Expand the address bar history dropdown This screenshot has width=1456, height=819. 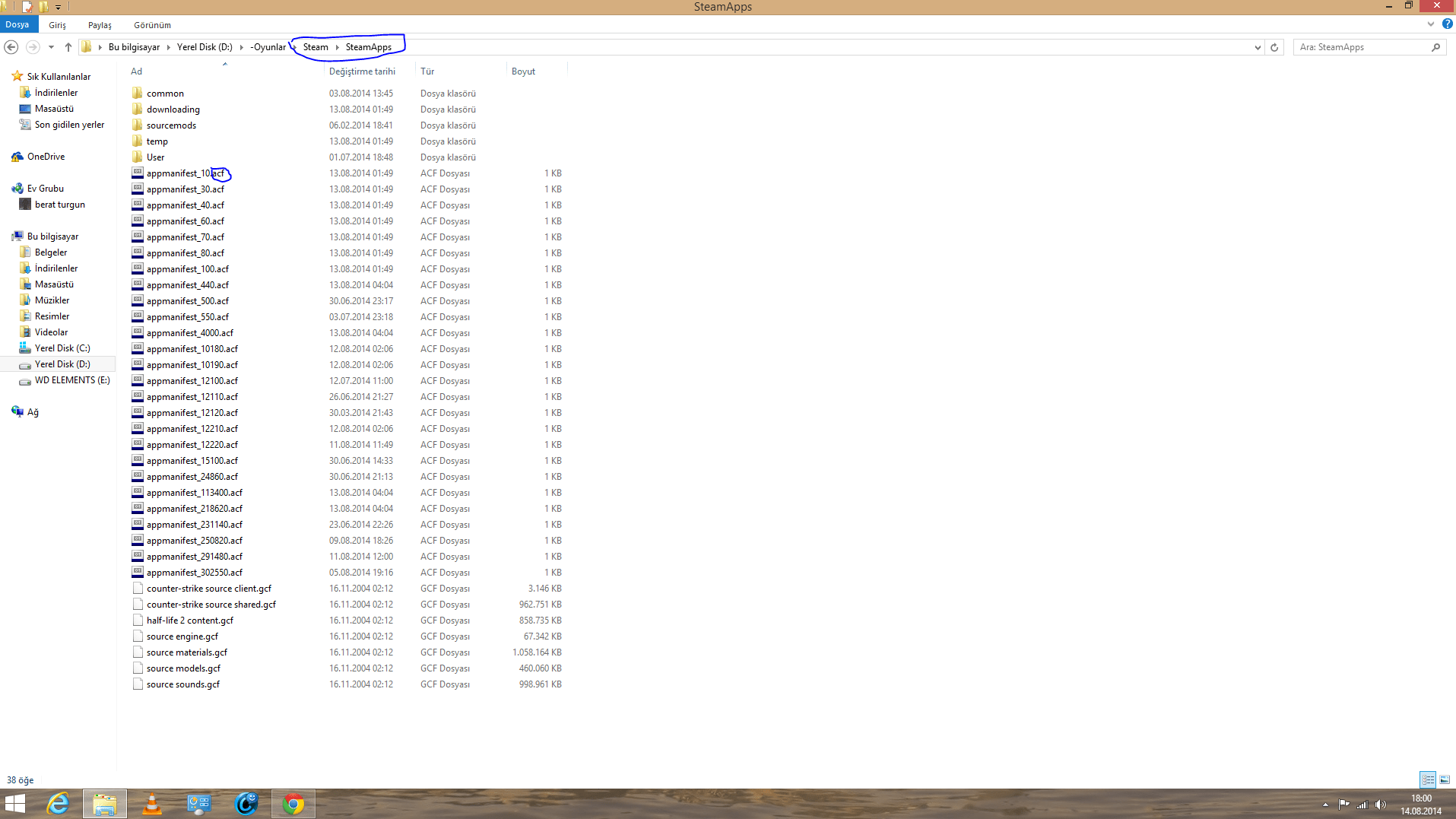pyautogui.click(x=1258, y=47)
